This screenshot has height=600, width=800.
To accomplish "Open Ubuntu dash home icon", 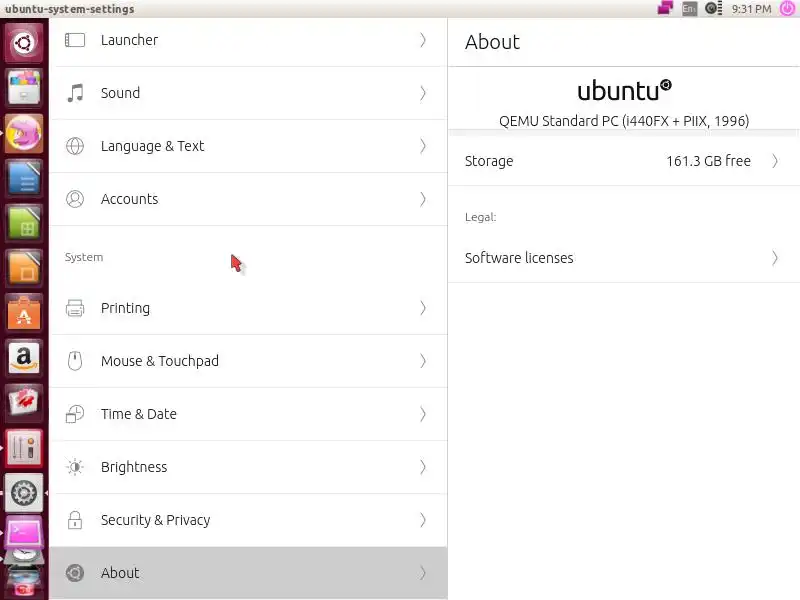I will click(24, 42).
